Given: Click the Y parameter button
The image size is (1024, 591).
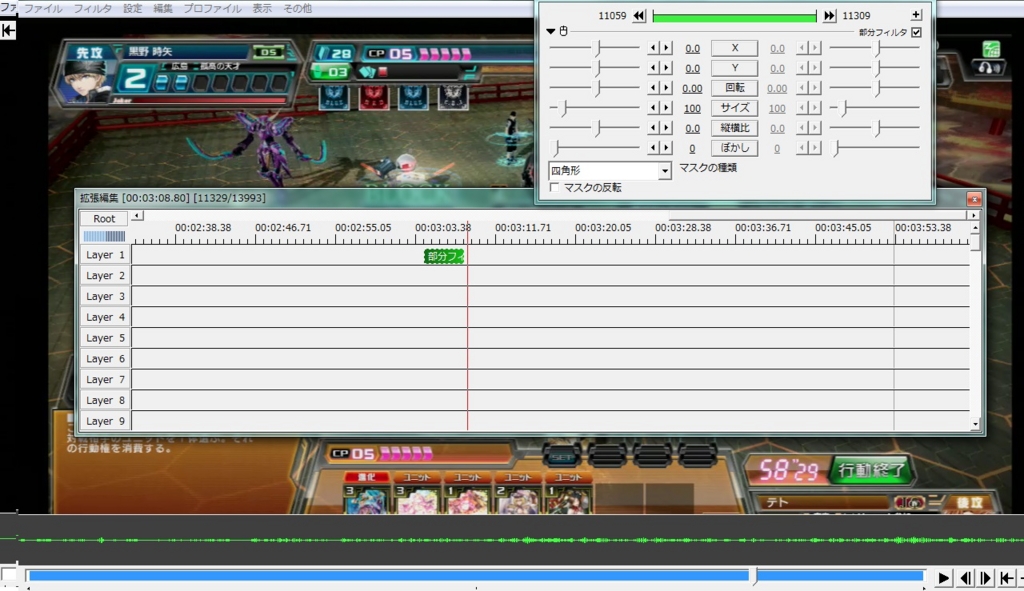Looking at the screenshot, I should [x=734, y=68].
